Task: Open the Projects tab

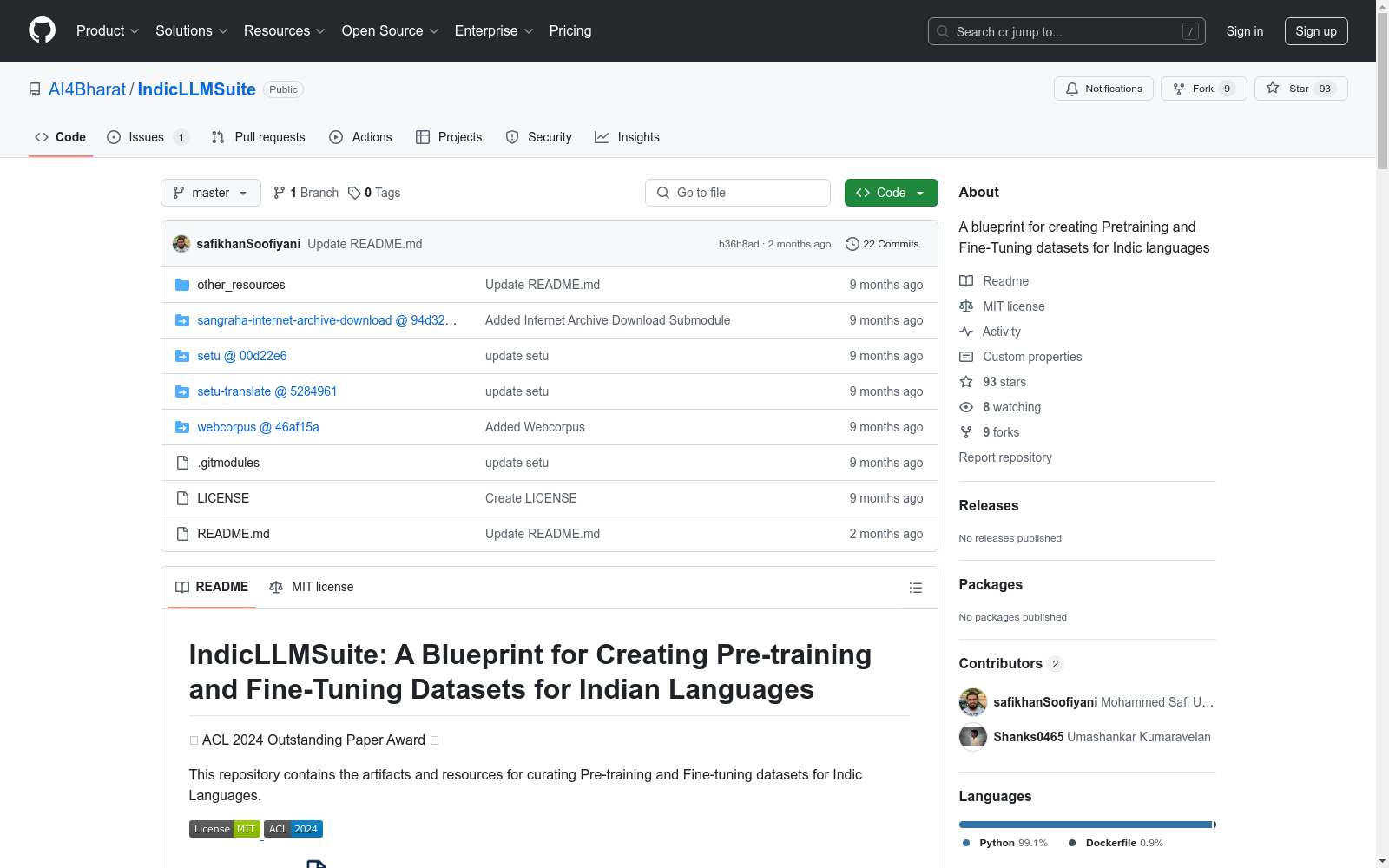Action: pyautogui.click(x=449, y=137)
